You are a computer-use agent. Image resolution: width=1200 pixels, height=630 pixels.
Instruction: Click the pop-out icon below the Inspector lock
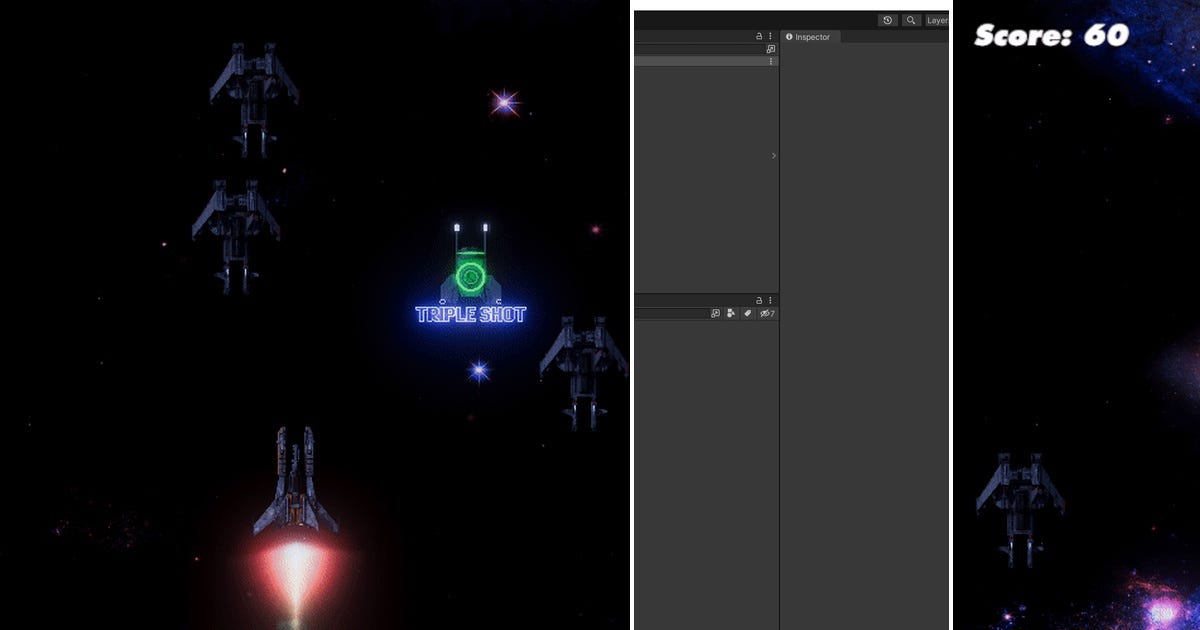pos(772,47)
